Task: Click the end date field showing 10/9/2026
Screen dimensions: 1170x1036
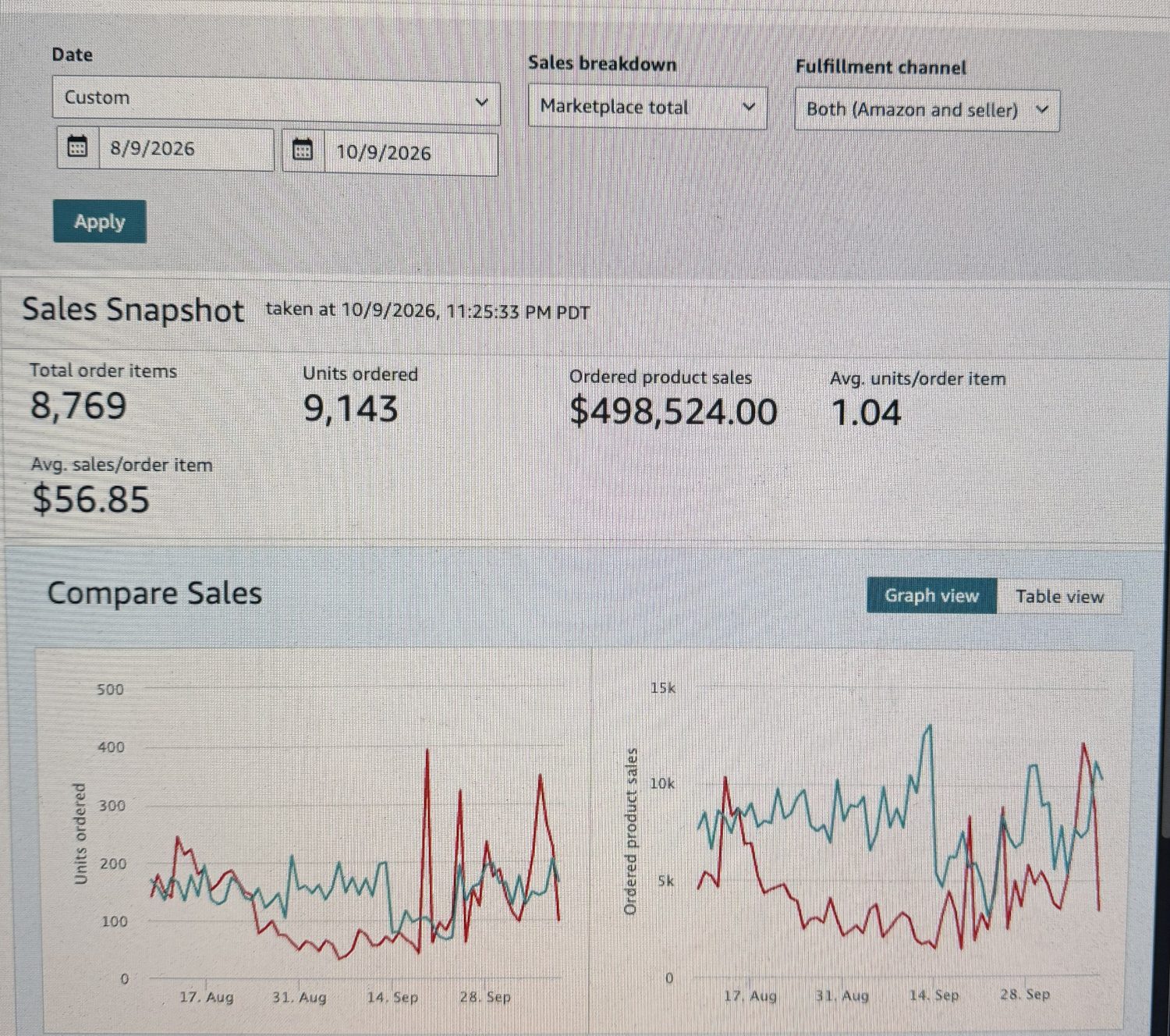Action: point(411,153)
